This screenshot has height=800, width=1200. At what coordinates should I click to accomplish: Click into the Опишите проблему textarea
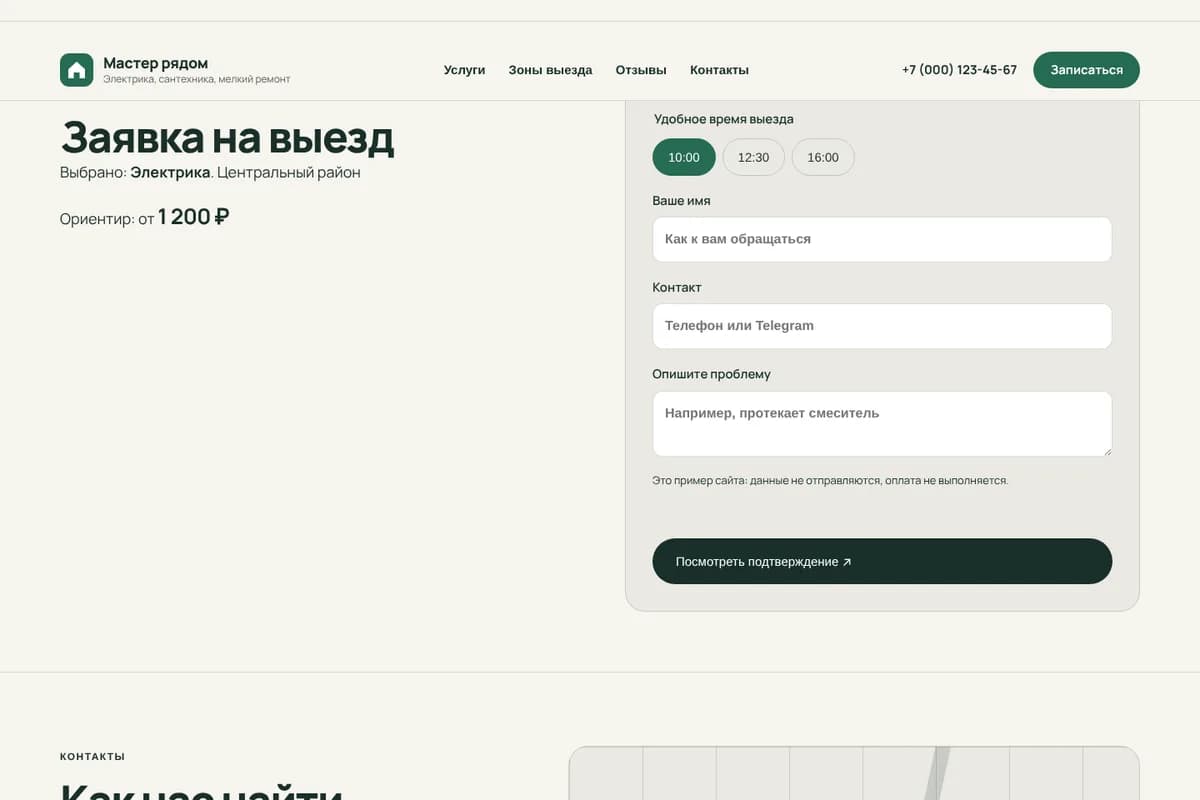pos(882,424)
